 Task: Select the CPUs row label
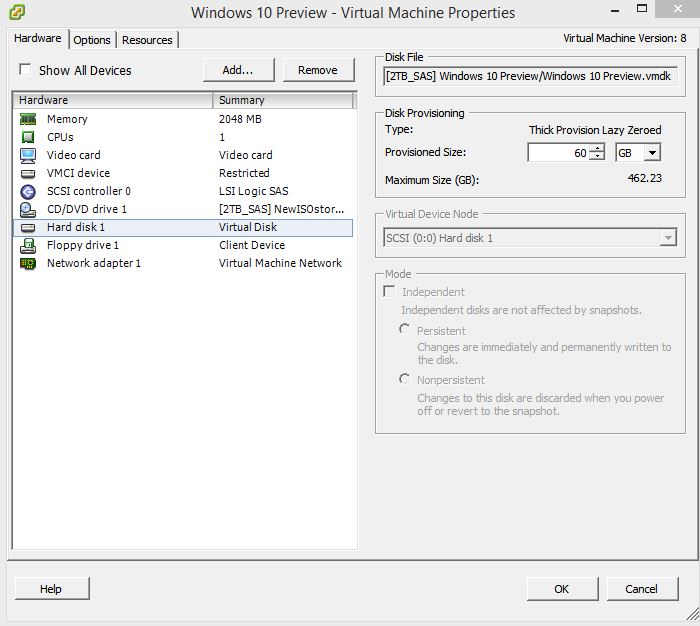pos(60,137)
